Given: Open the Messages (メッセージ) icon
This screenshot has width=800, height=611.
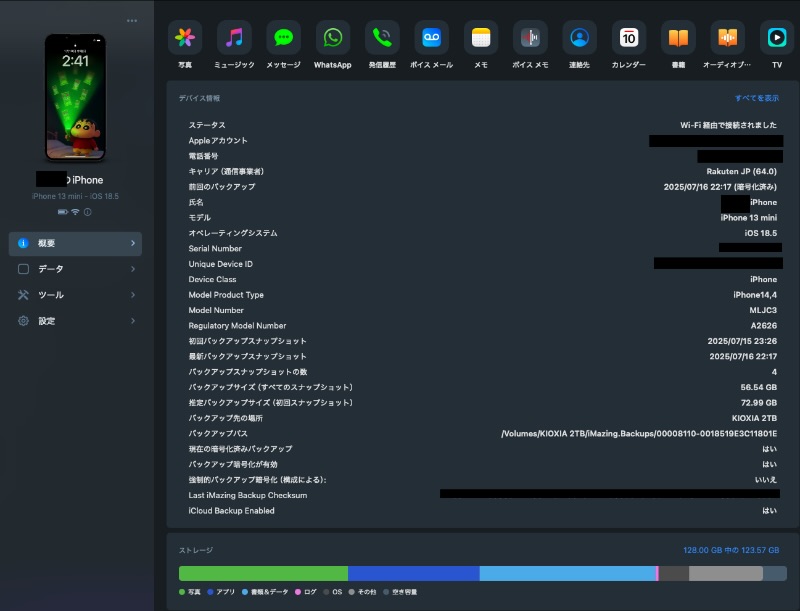Looking at the screenshot, I should click(283, 38).
